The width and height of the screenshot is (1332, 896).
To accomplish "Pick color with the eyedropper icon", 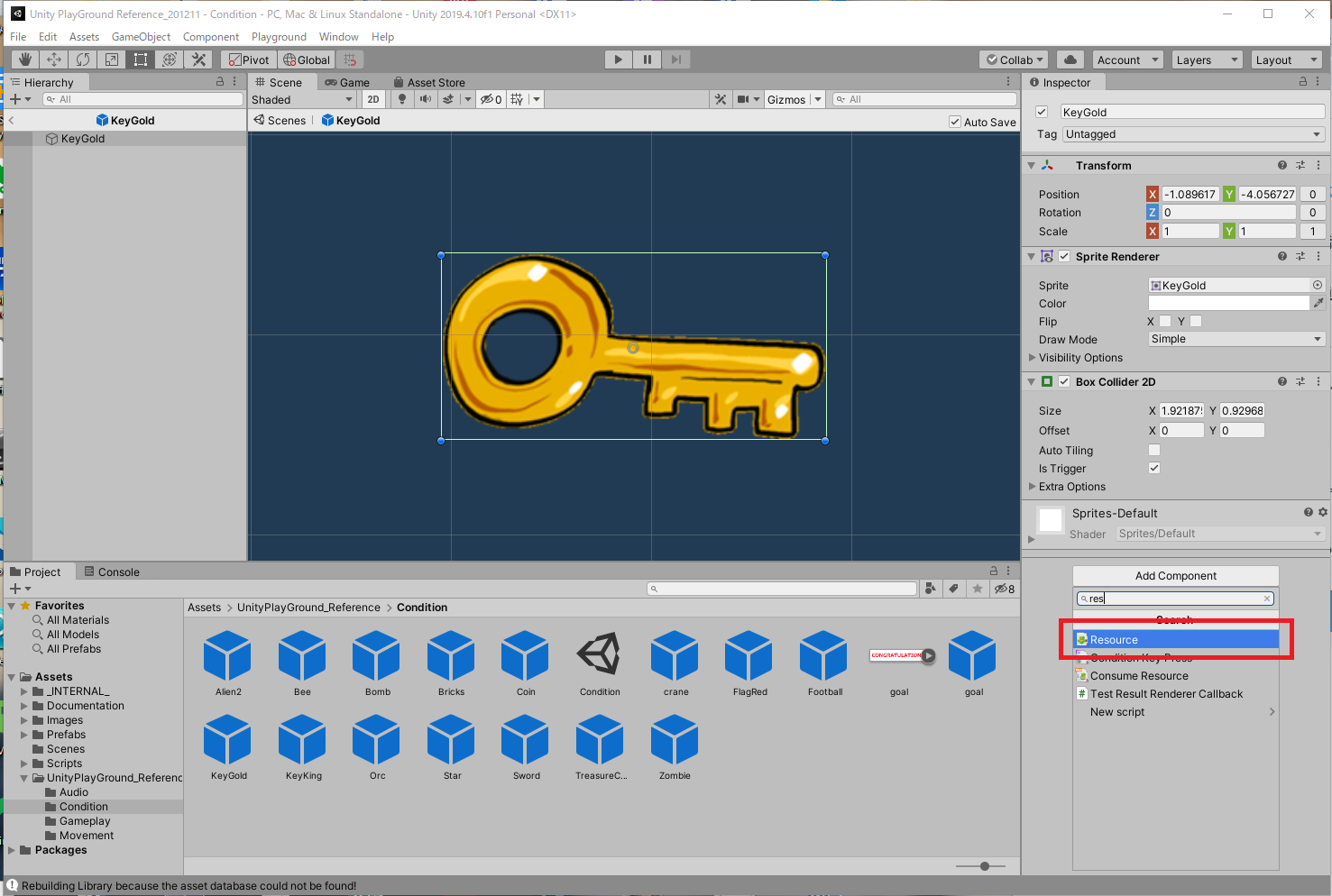I will (1318, 304).
